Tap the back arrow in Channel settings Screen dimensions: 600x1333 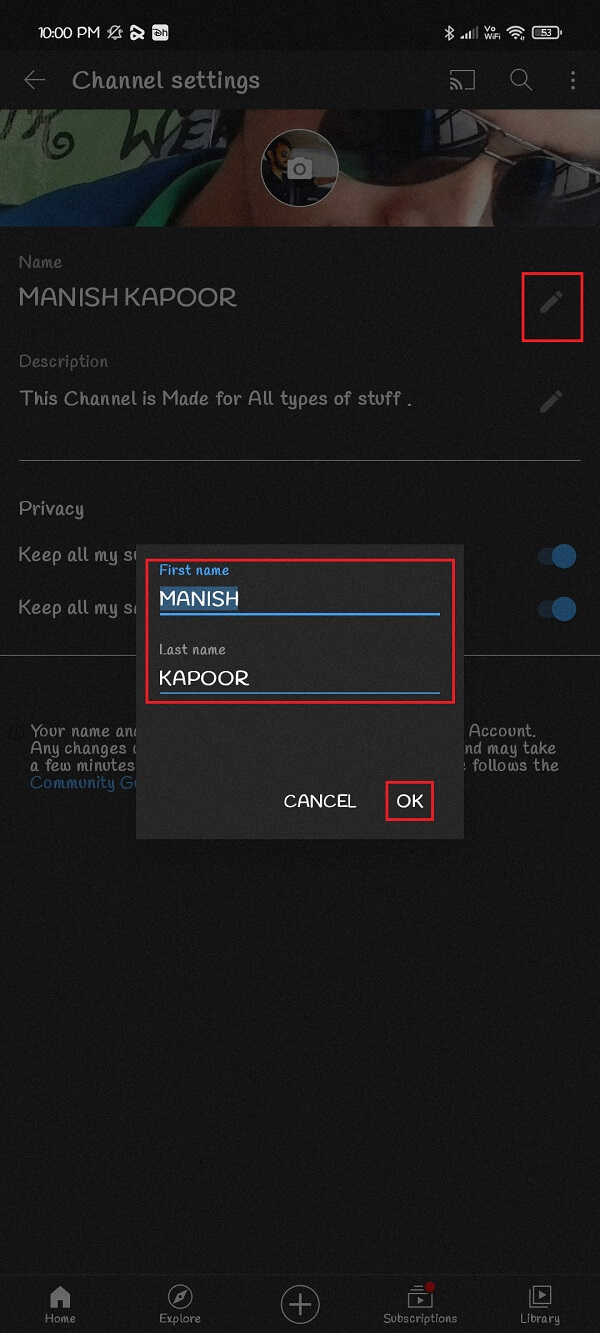(35, 80)
